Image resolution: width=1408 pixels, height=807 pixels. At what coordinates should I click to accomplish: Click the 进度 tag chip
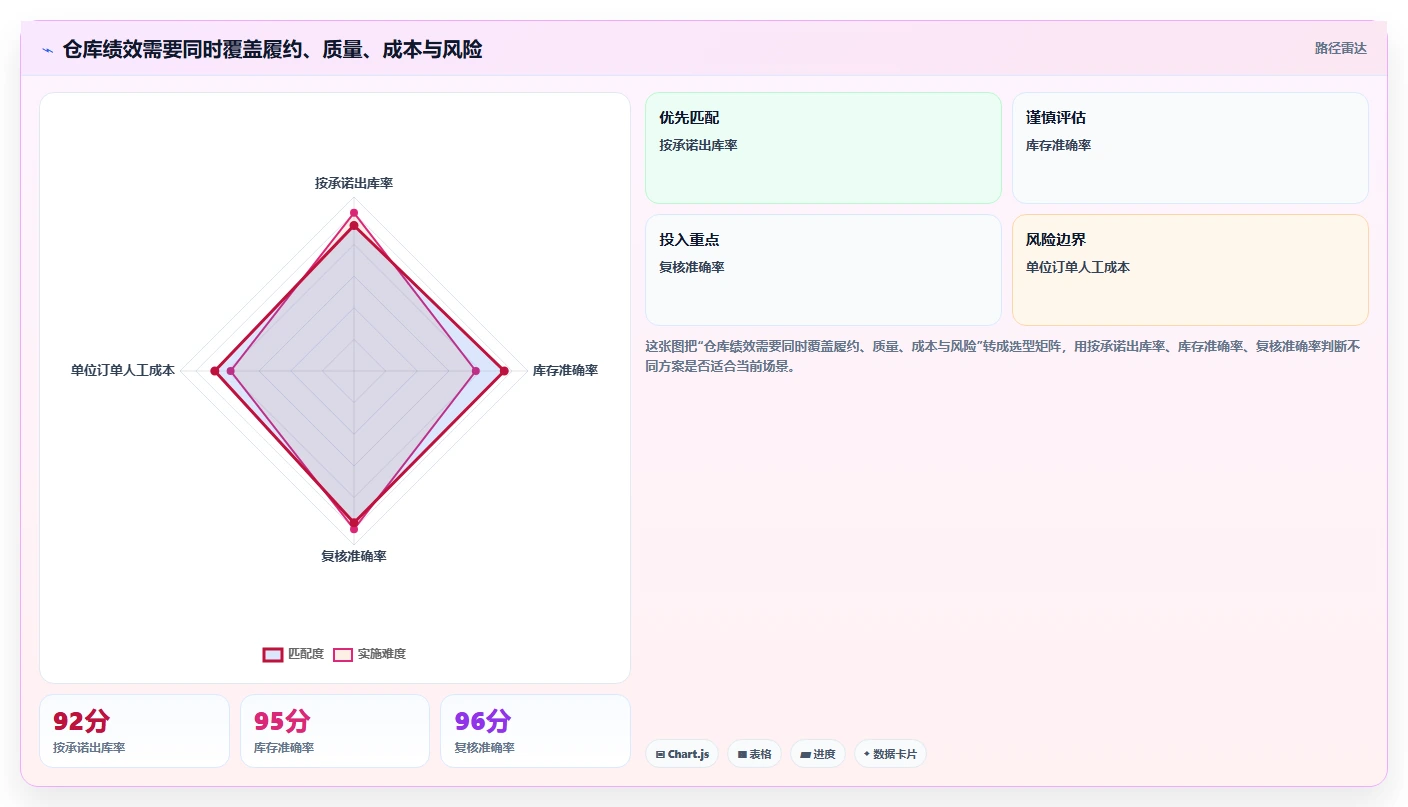(x=818, y=754)
